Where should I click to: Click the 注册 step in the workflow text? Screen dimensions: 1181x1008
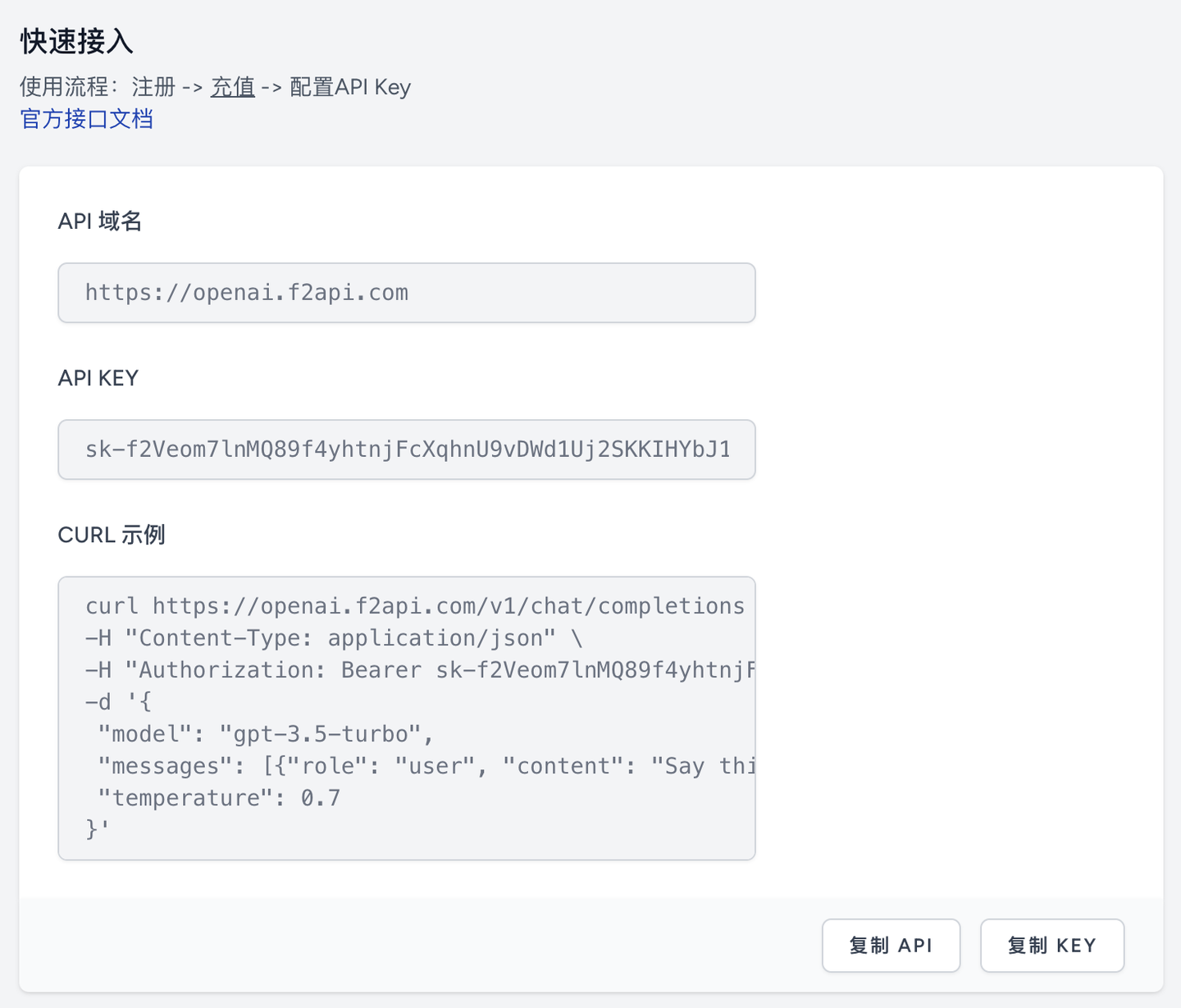152,87
